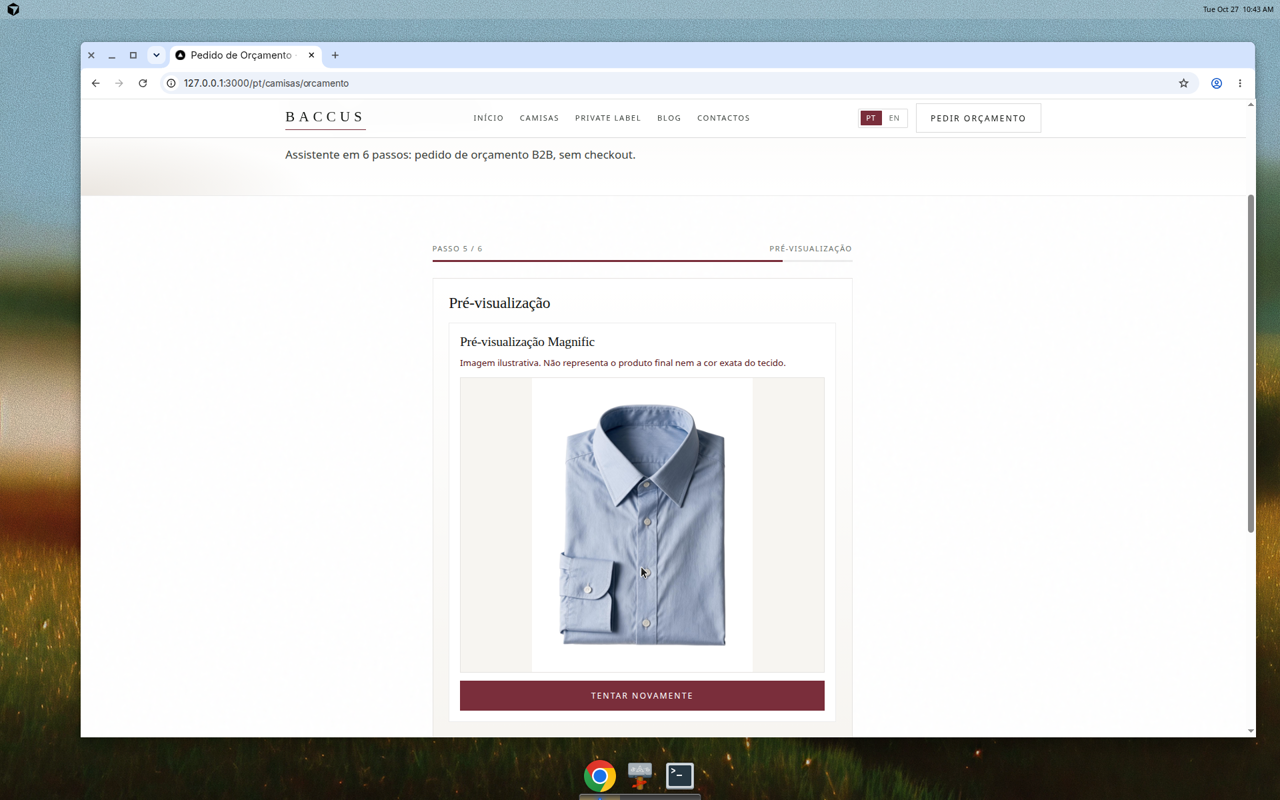This screenshot has width=1280, height=800.
Task: Open the Início menu item
Action: (489, 118)
